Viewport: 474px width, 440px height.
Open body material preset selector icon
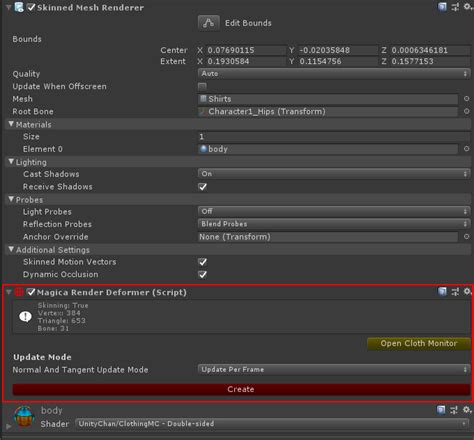tap(454, 410)
